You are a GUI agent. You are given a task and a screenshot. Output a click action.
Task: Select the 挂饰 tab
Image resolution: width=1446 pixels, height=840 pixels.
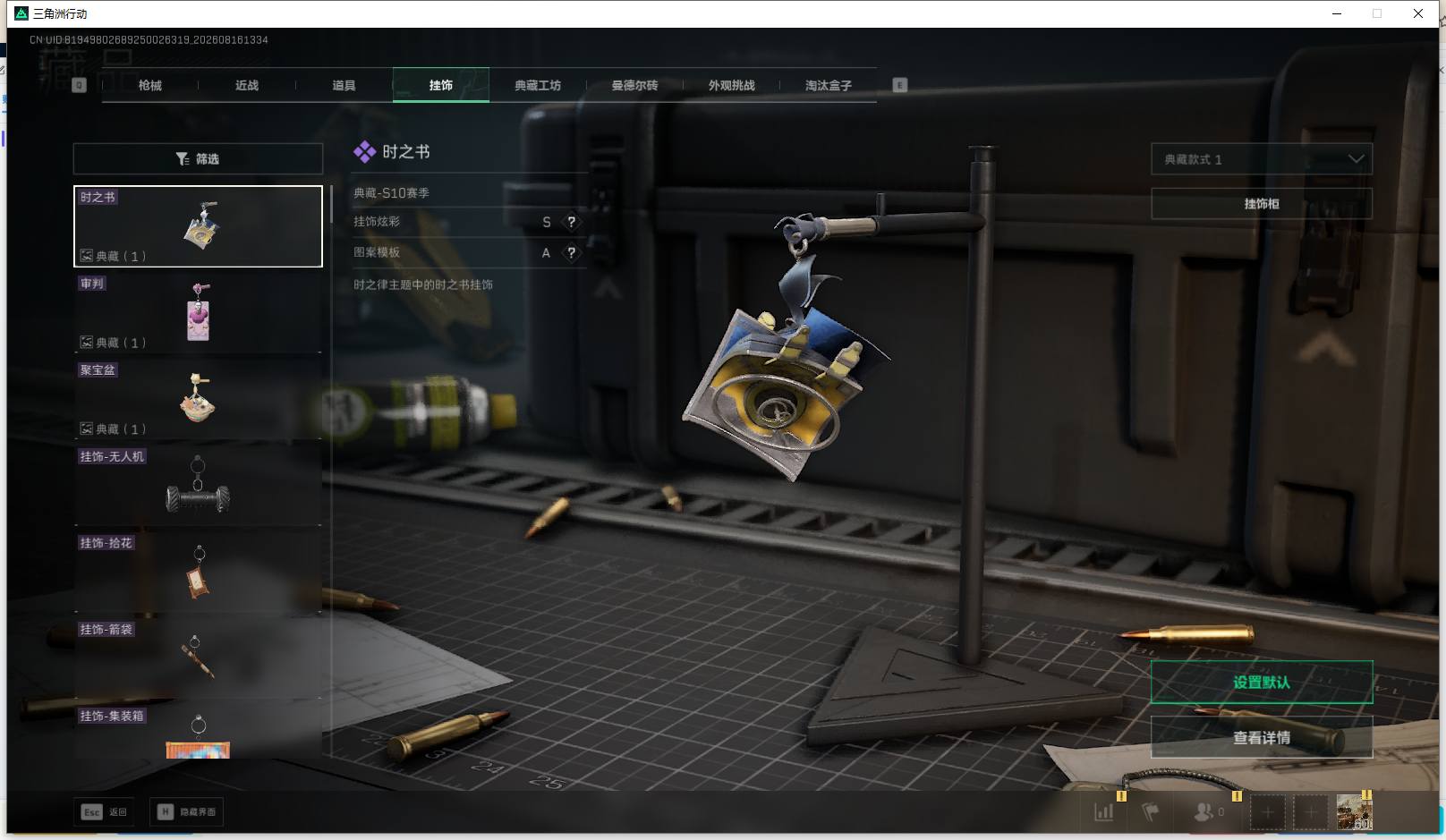[441, 85]
